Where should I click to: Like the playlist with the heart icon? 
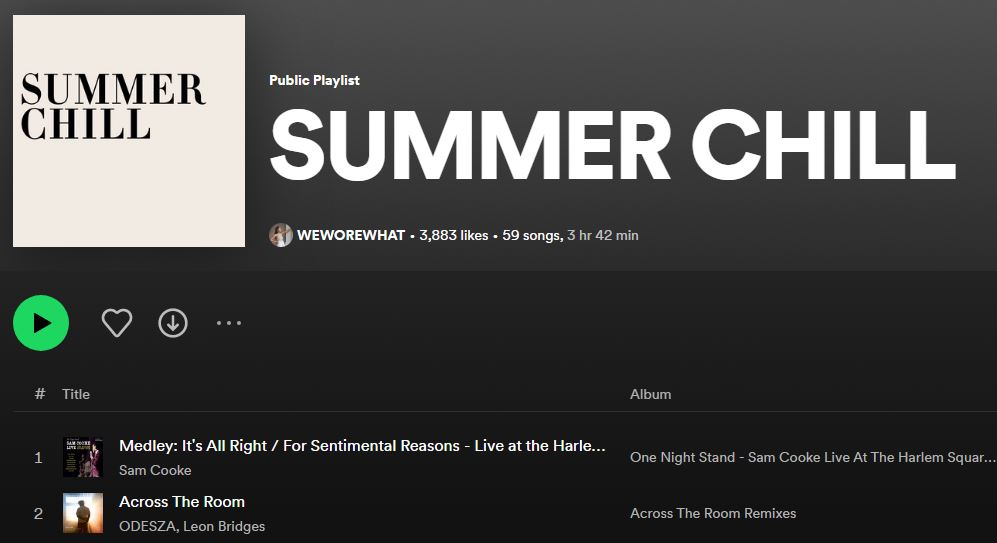(117, 323)
